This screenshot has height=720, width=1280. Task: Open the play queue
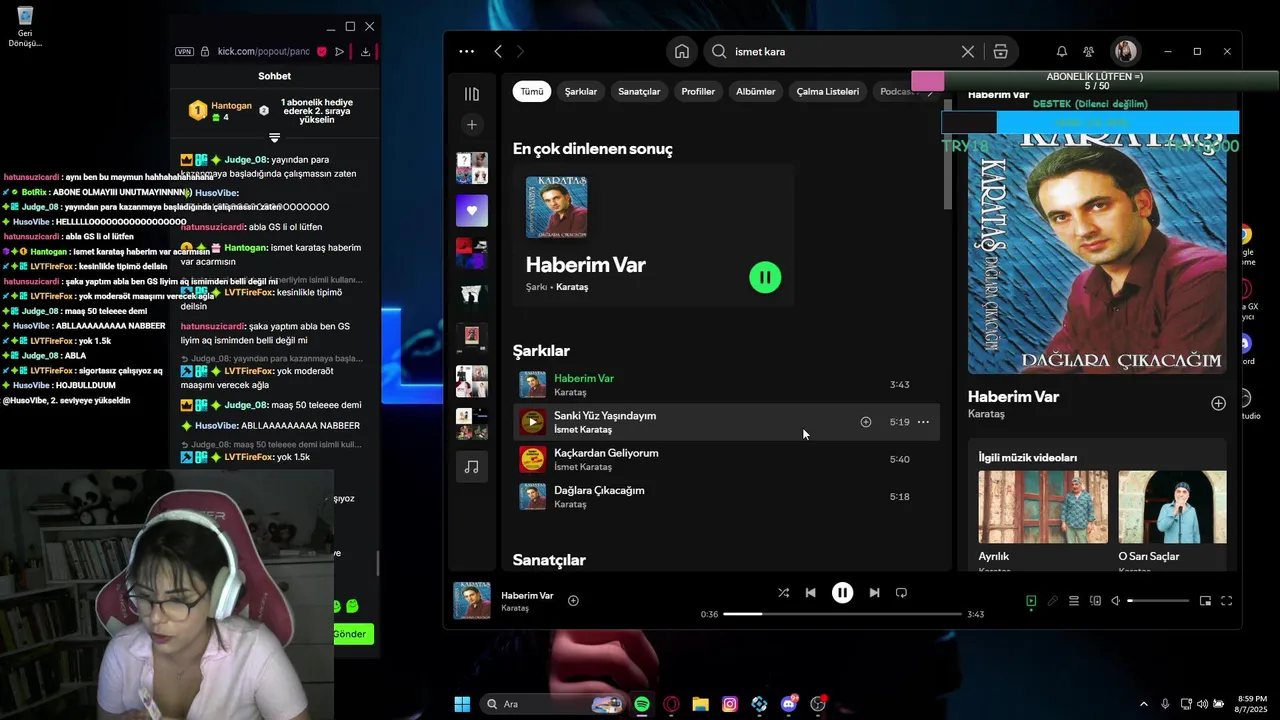1074,601
